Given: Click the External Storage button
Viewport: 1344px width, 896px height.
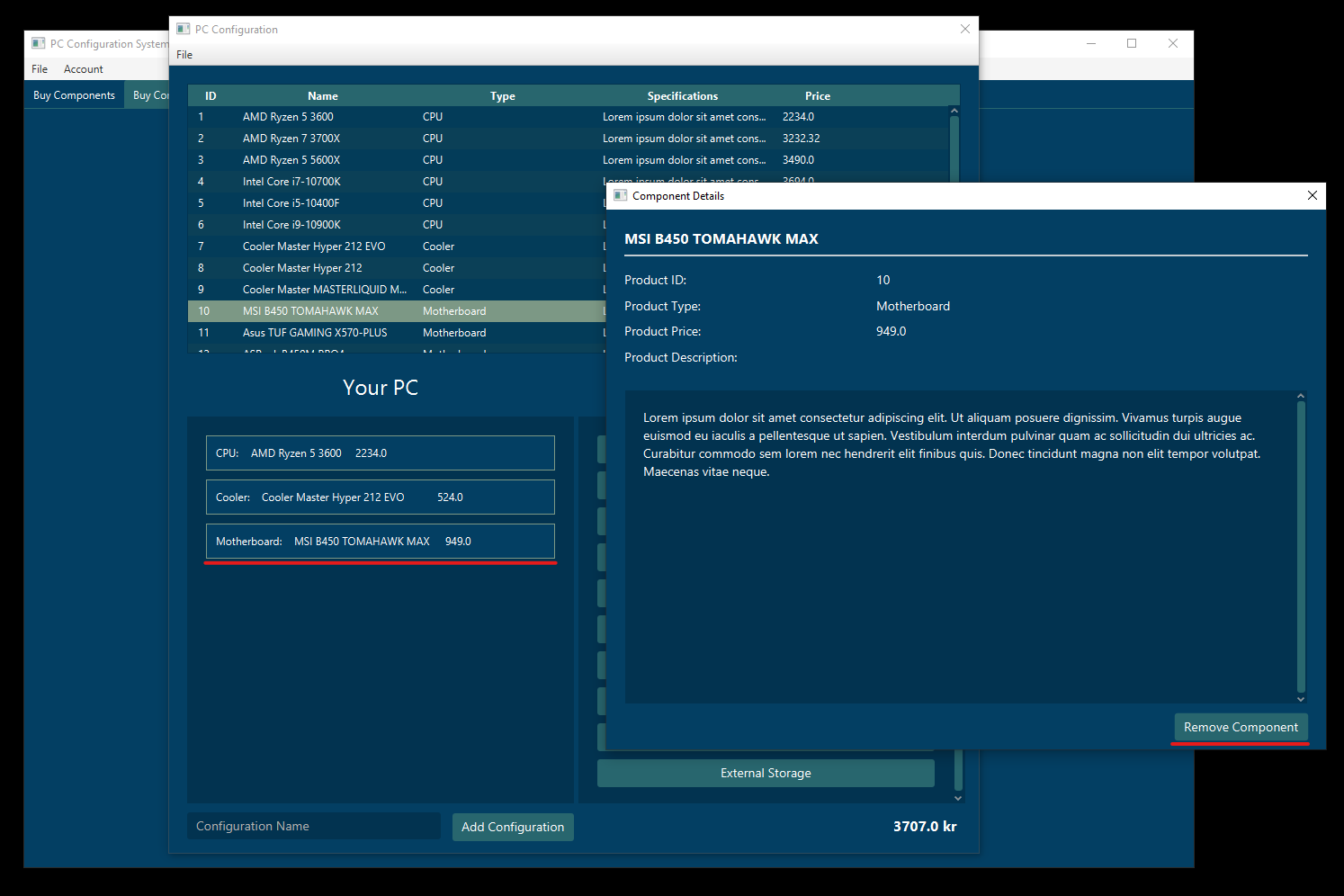Looking at the screenshot, I should coord(766,773).
